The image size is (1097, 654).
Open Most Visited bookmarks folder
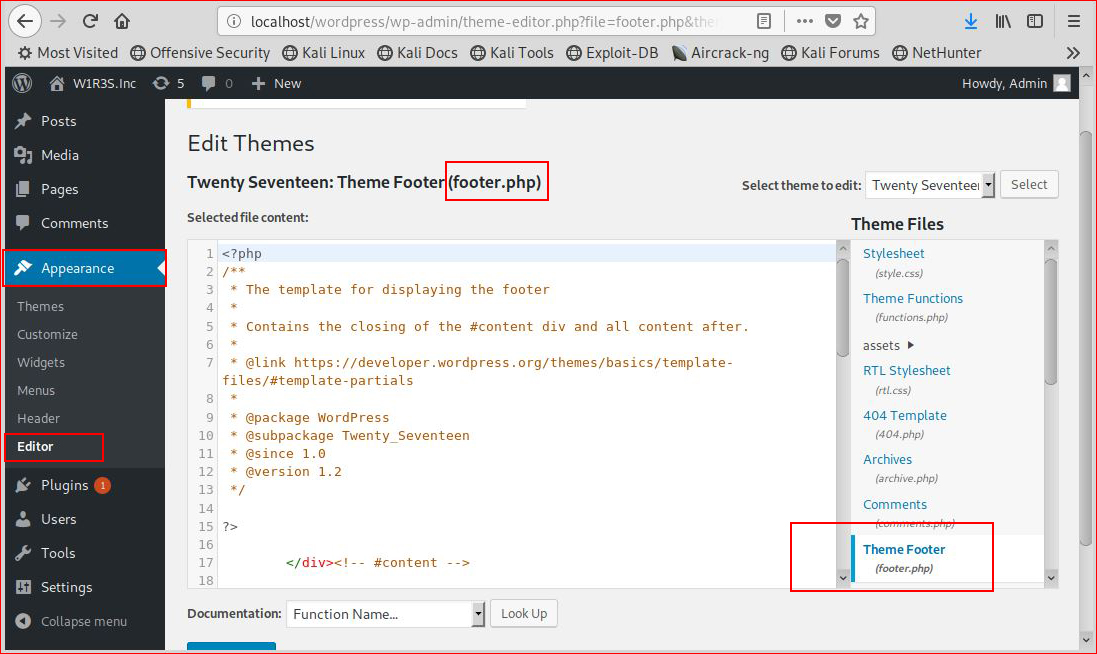68,53
